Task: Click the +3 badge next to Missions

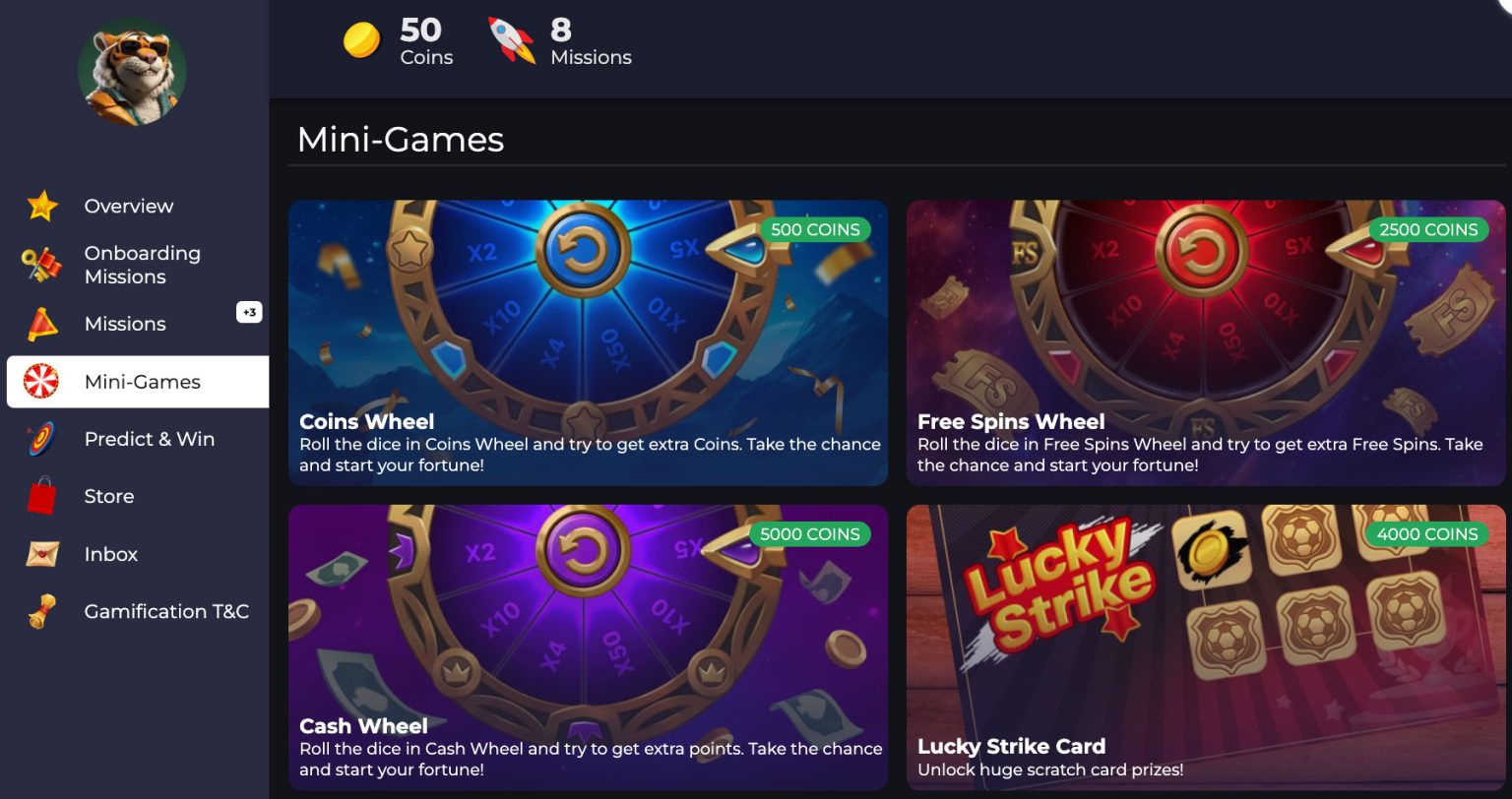Action: pyautogui.click(x=249, y=313)
